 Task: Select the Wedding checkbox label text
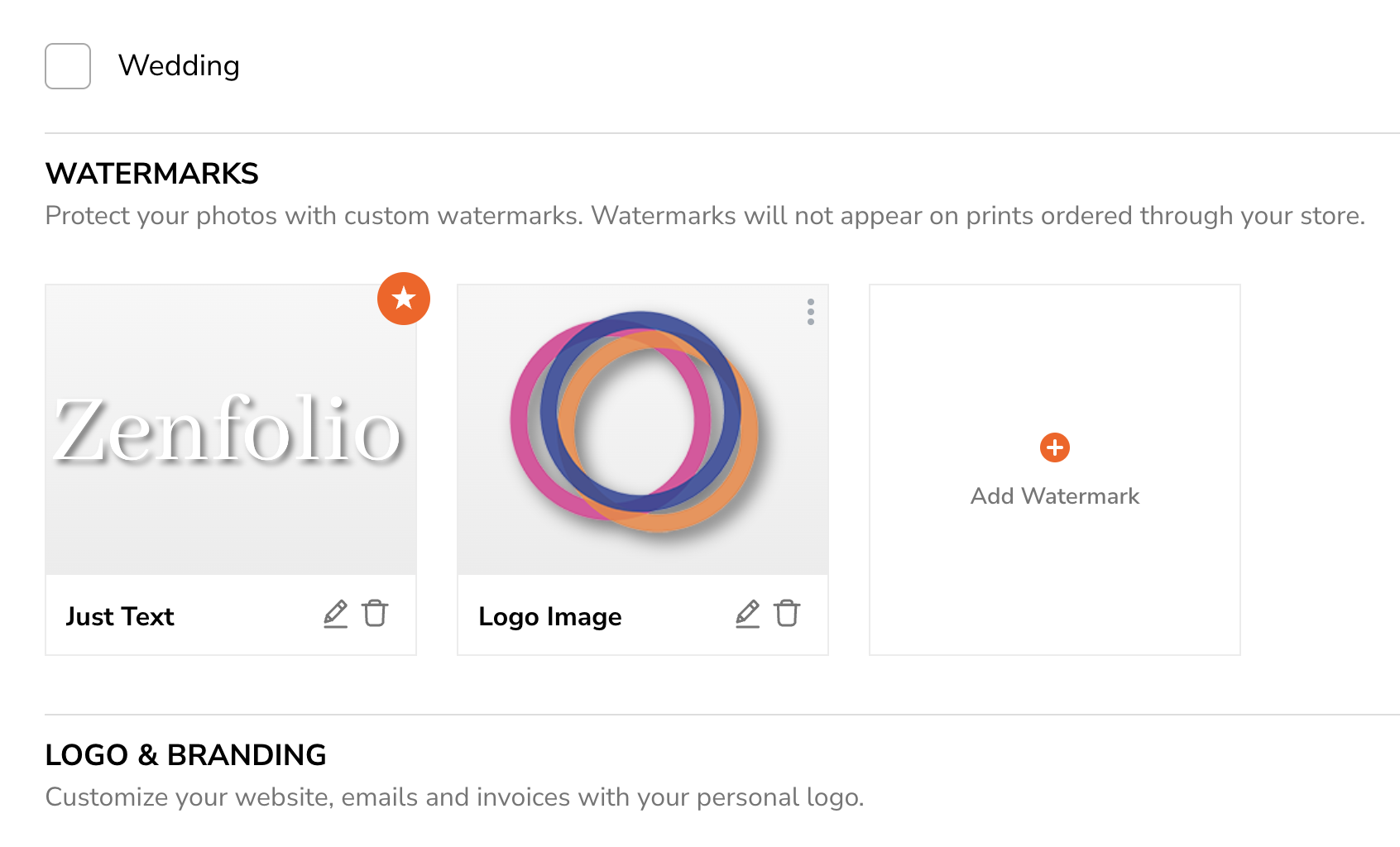click(x=179, y=65)
